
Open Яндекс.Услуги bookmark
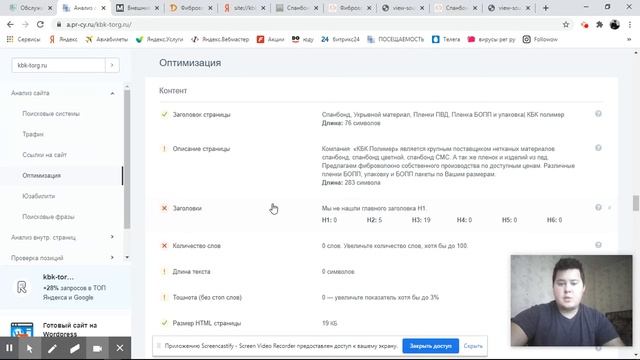(159, 40)
